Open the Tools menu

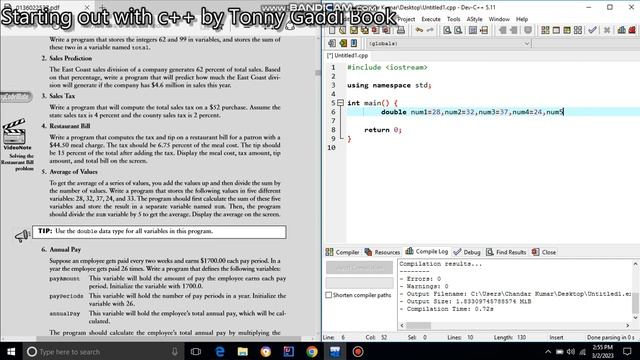[453, 19]
